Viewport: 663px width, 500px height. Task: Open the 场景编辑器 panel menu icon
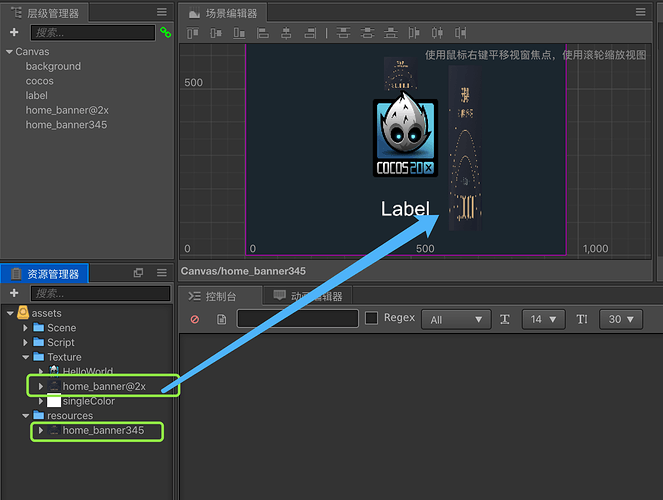coord(641,12)
